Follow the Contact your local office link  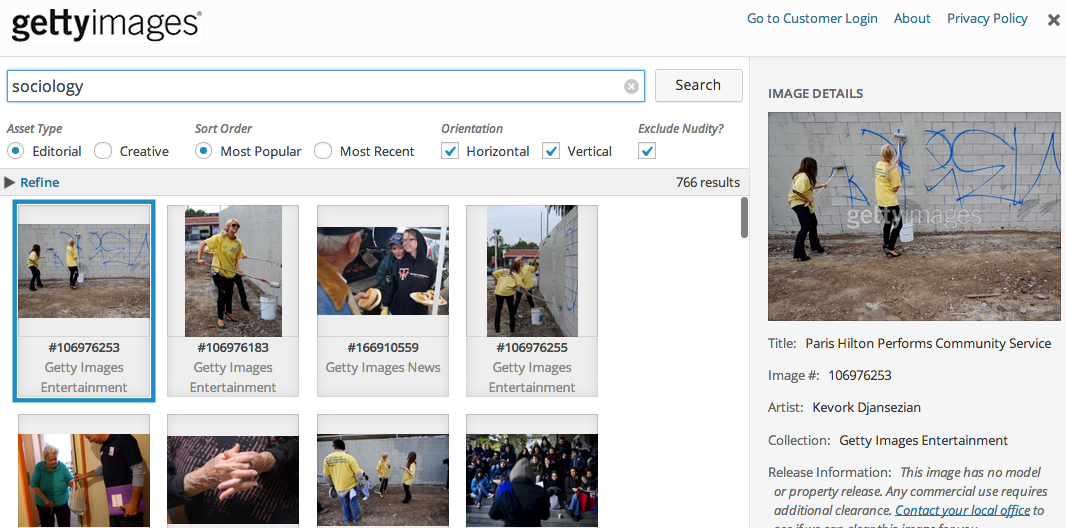click(962, 510)
